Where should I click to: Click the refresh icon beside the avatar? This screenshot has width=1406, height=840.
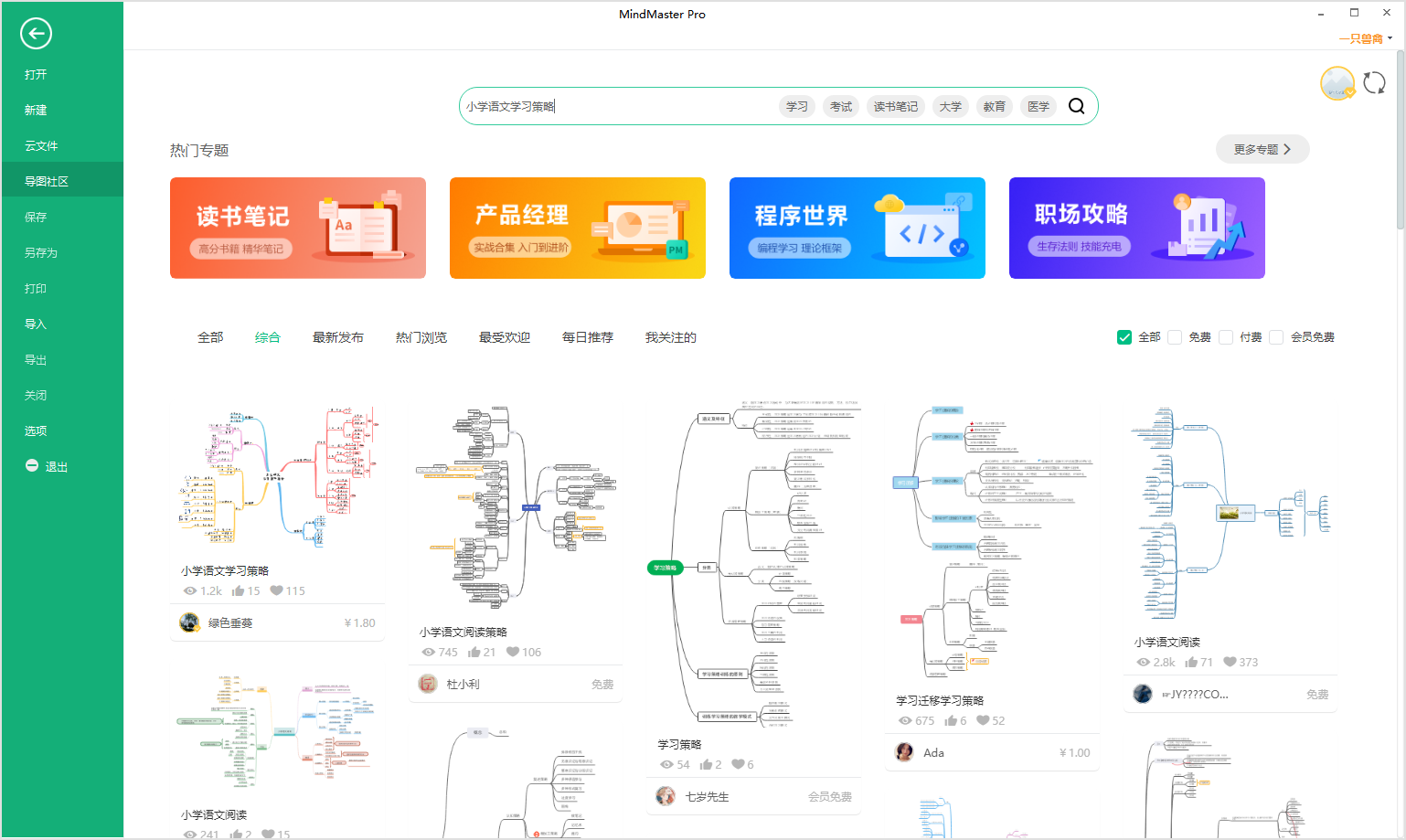[1374, 83]
